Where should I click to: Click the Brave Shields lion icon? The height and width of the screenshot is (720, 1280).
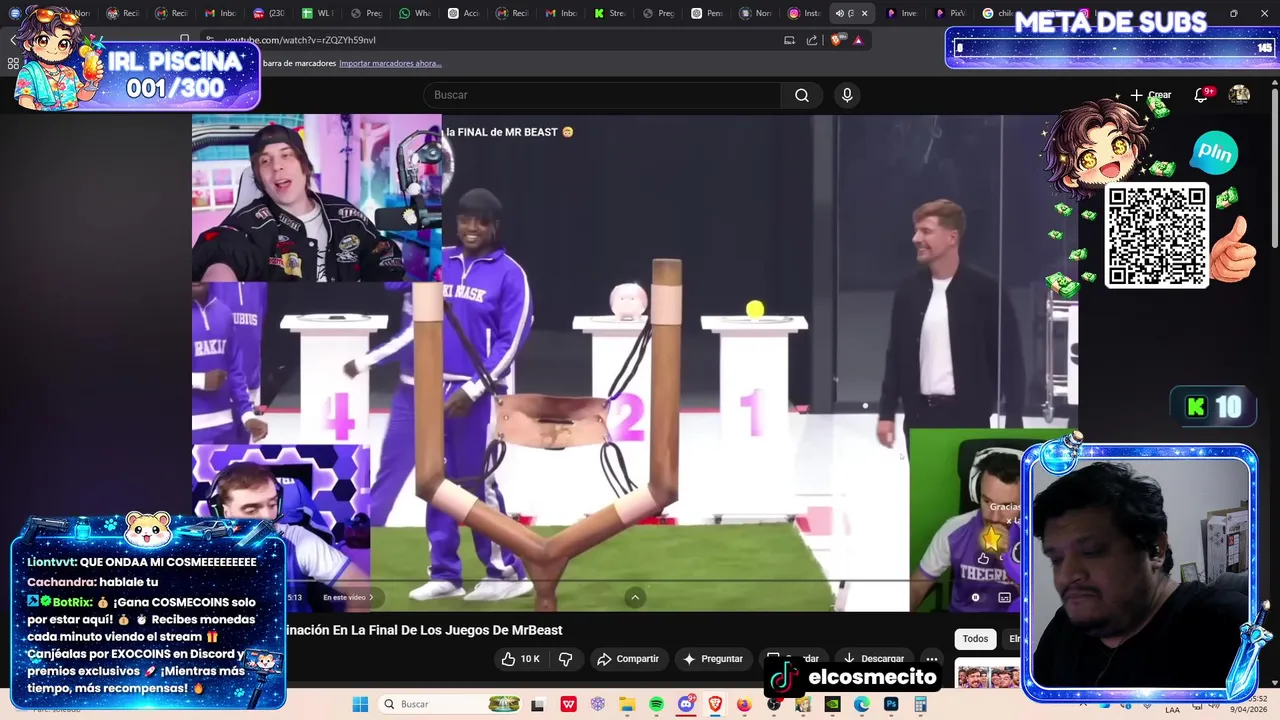point(837,40)
